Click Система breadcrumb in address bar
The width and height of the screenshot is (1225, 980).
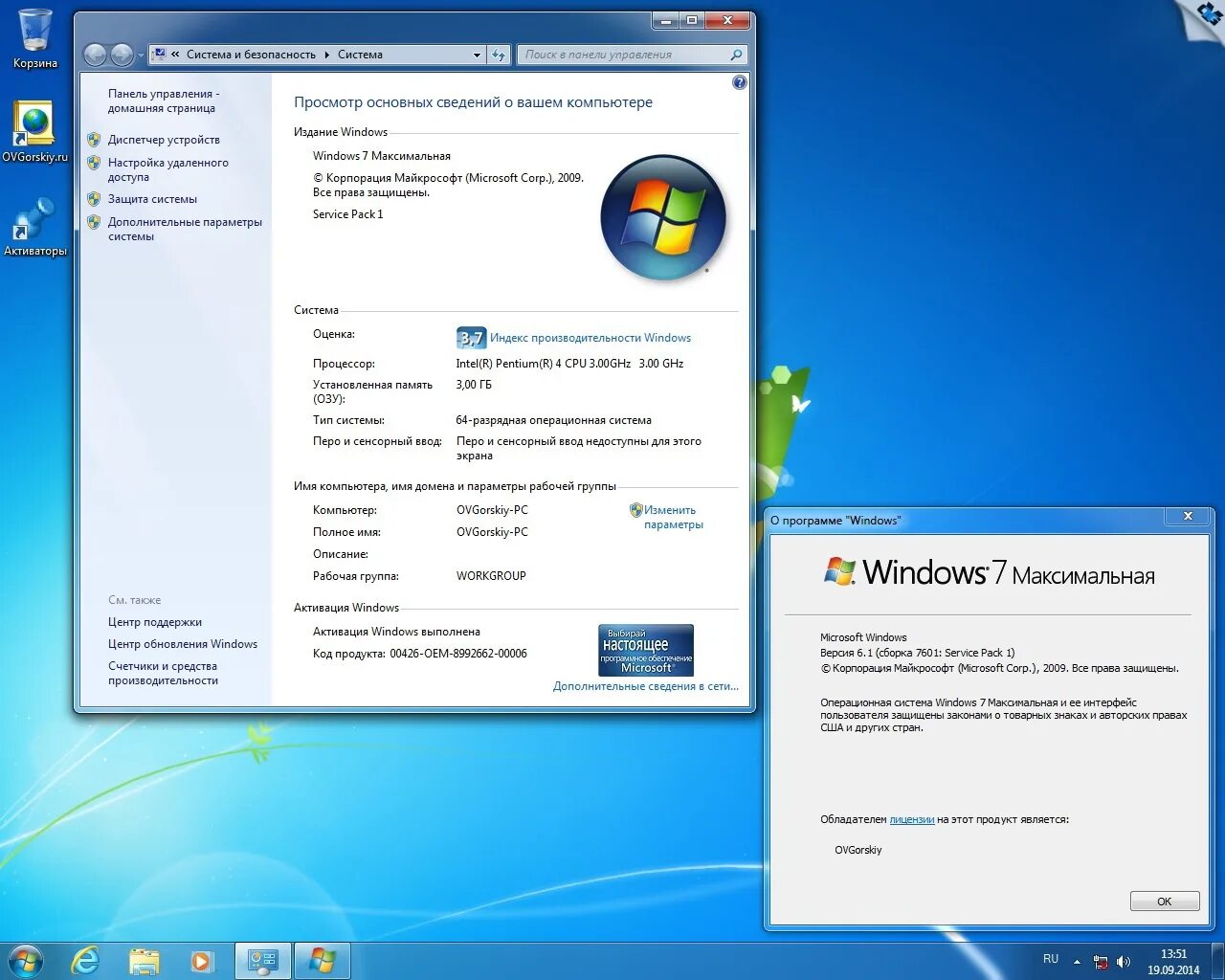[x=360, y=55]
